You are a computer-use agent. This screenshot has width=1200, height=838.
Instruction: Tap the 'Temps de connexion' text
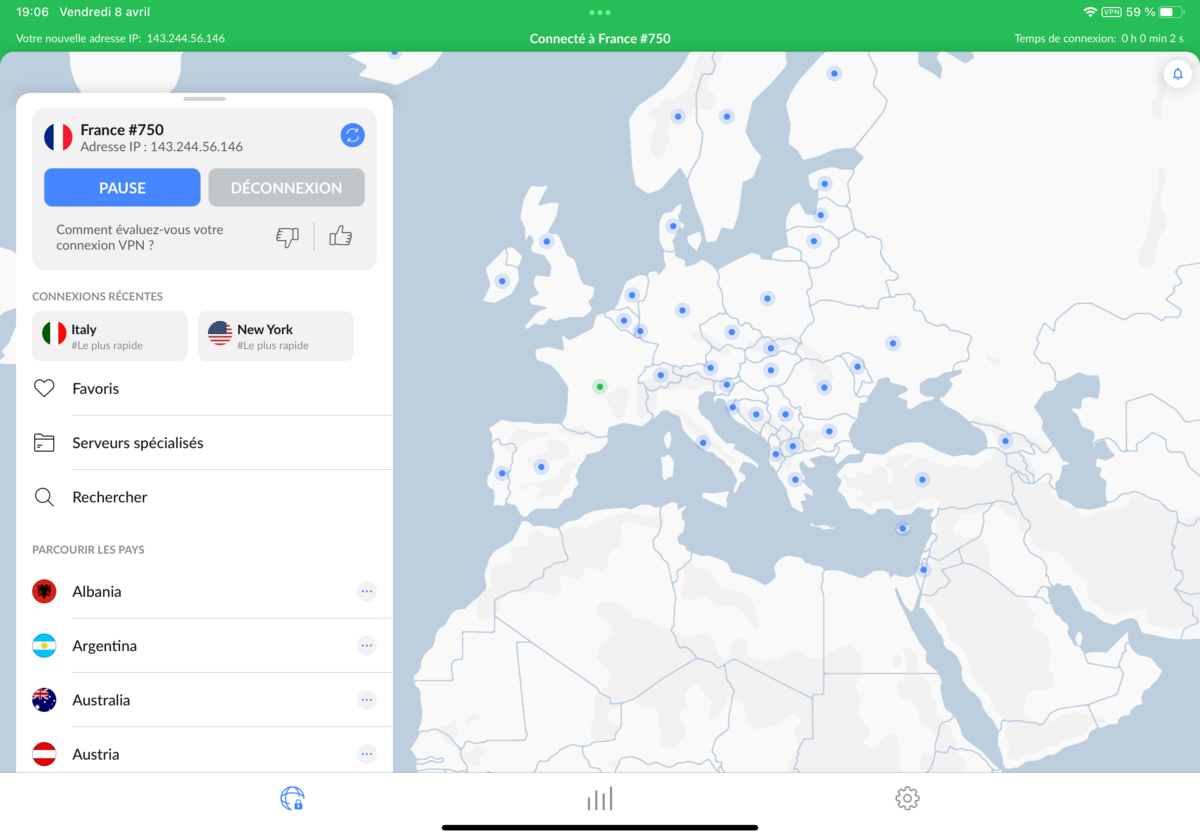pos(1064,39)
